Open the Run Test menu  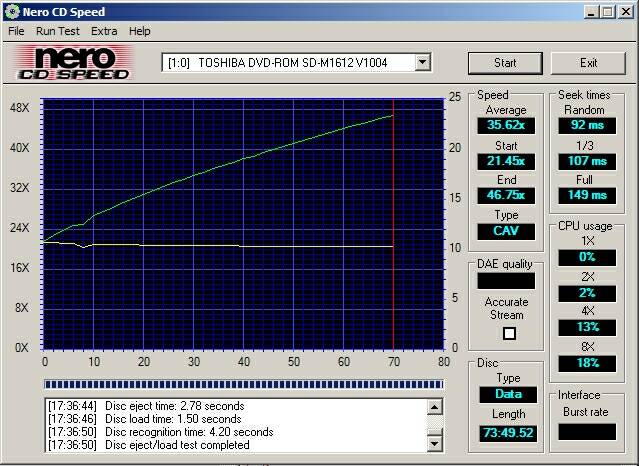[57, 31]
